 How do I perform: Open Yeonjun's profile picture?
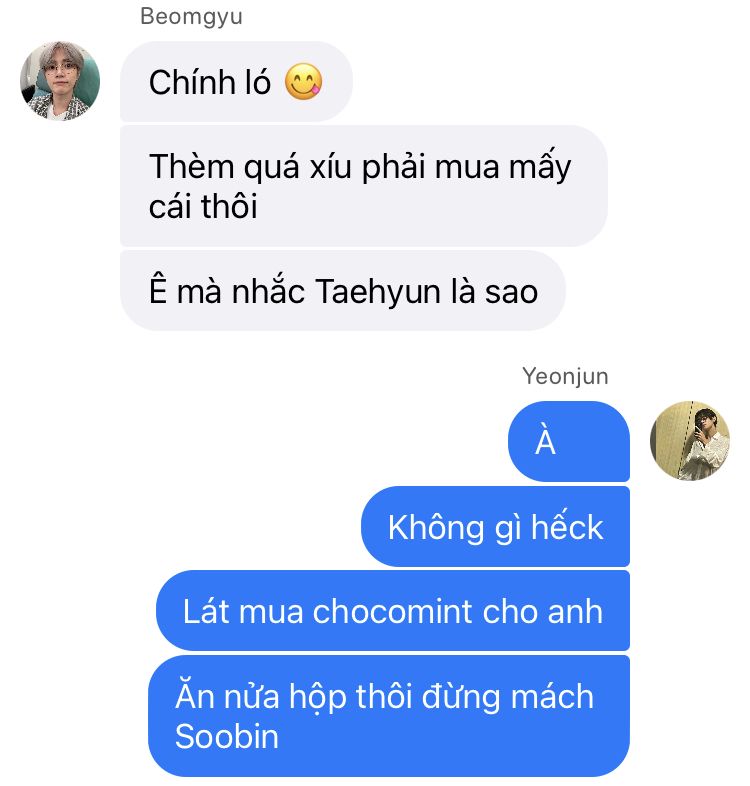(690, 441)
